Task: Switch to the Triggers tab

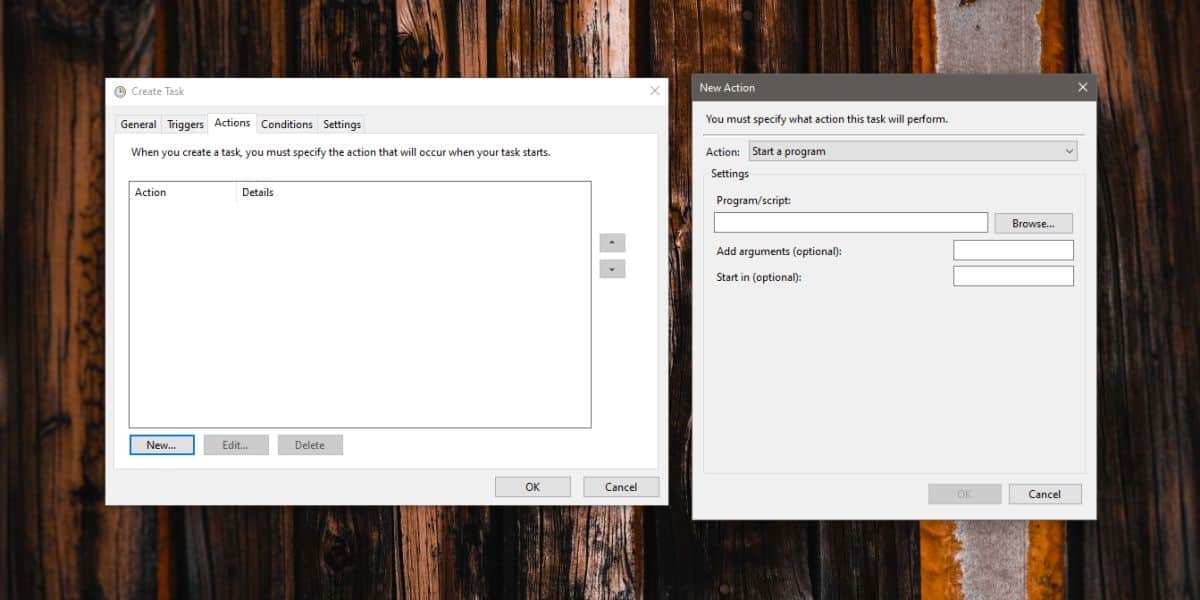Action: [185, 124]
